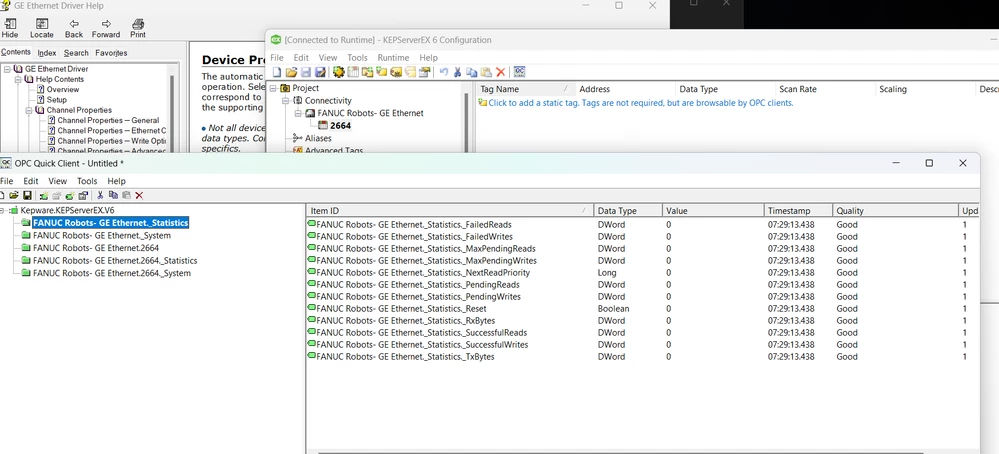Open Runtime menu in KEPServerEX

pyautogui.click(x=393, y=57)
